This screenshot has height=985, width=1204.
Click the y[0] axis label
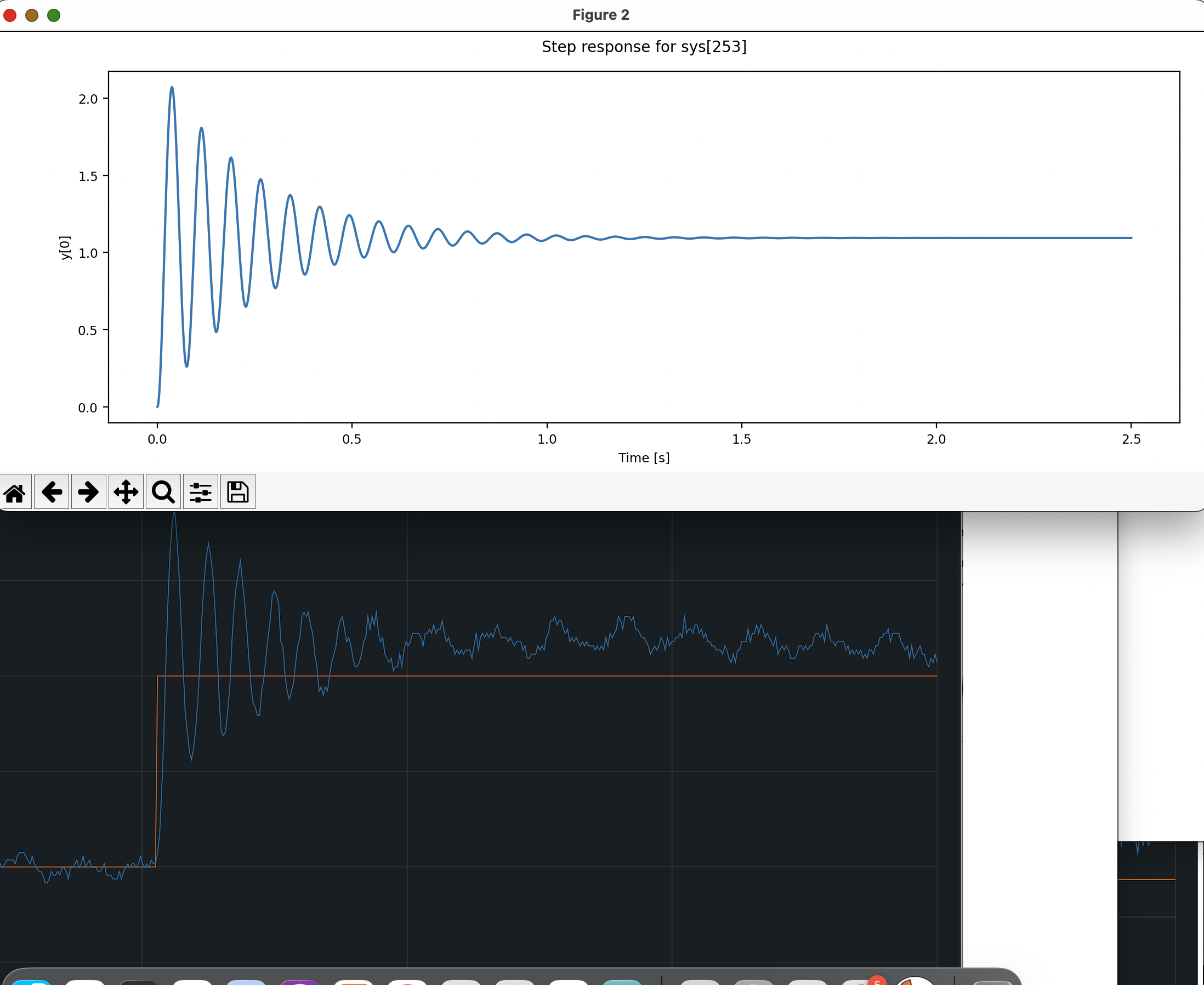65,248
